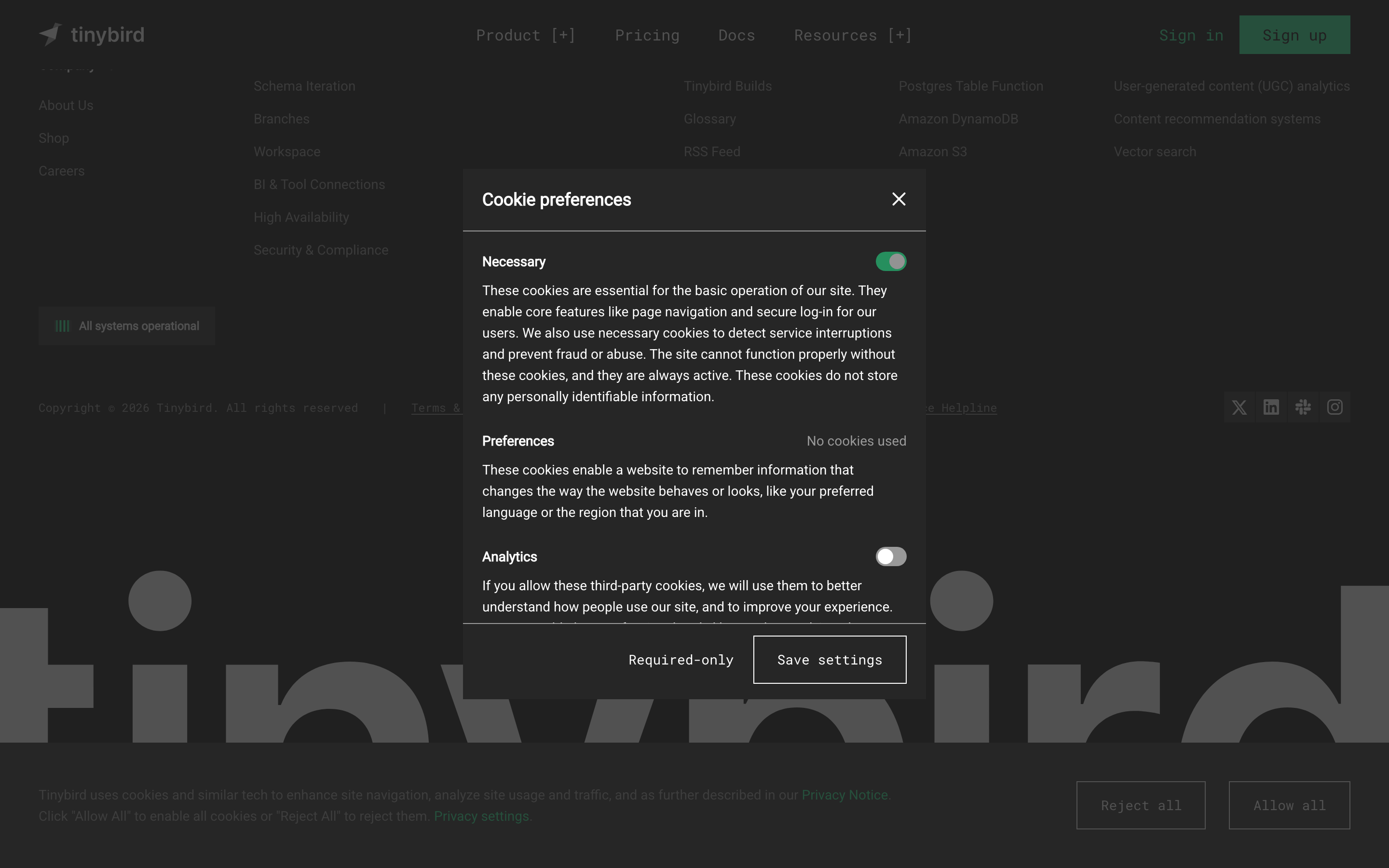
Task: Click the systems status bars icon
Action: click(x=63, y=326)
